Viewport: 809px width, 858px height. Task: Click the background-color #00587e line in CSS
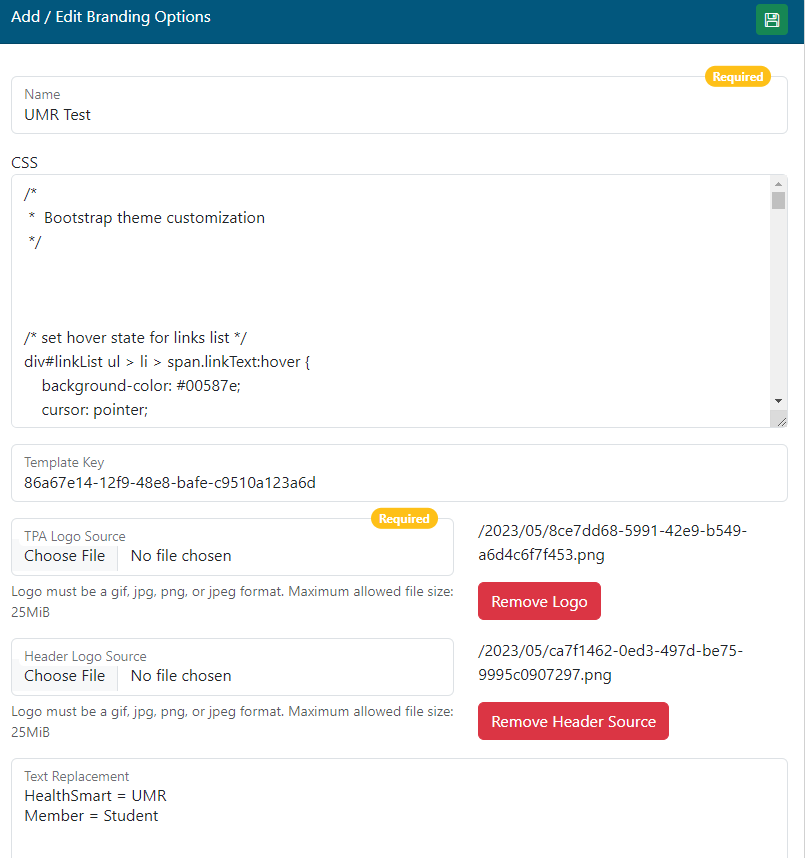[141, 385]
